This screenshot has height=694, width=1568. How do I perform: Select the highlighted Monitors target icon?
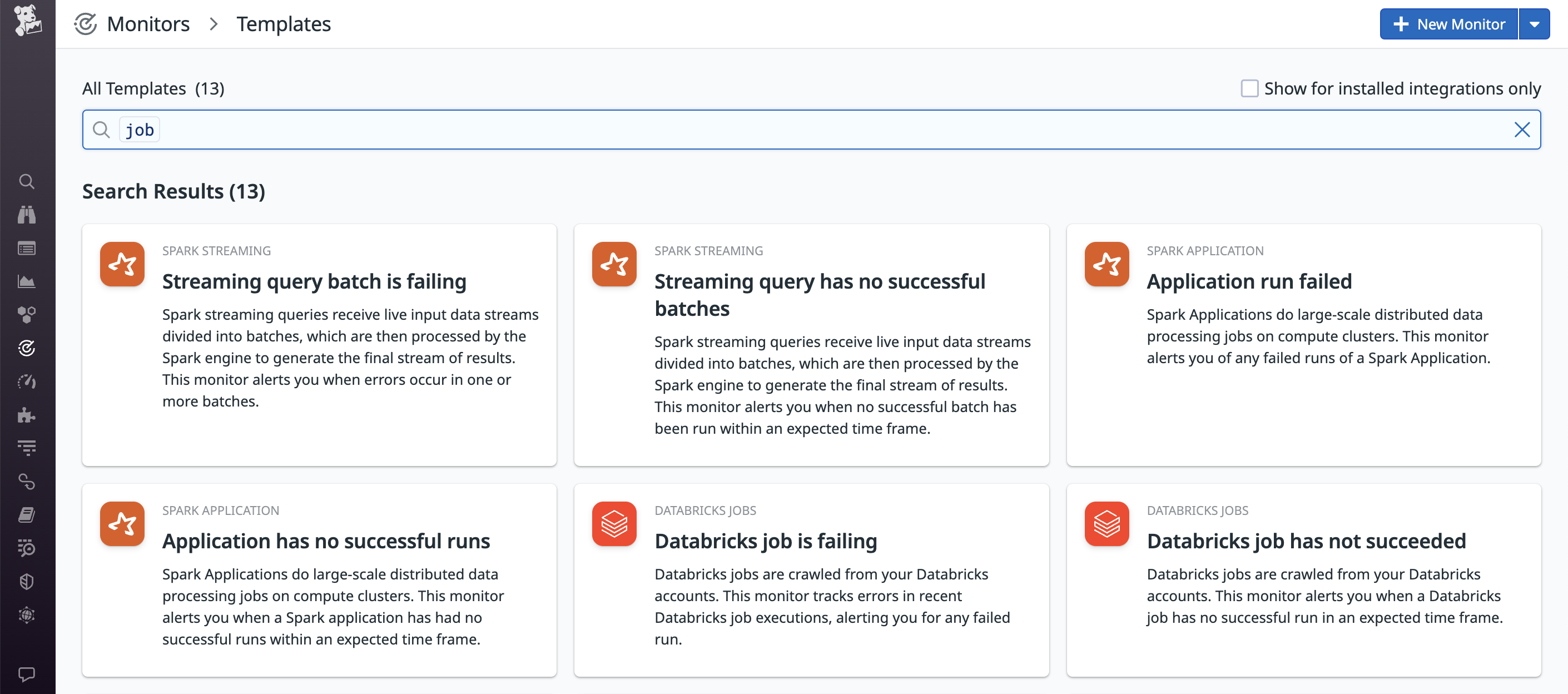[x=27, y=348]
